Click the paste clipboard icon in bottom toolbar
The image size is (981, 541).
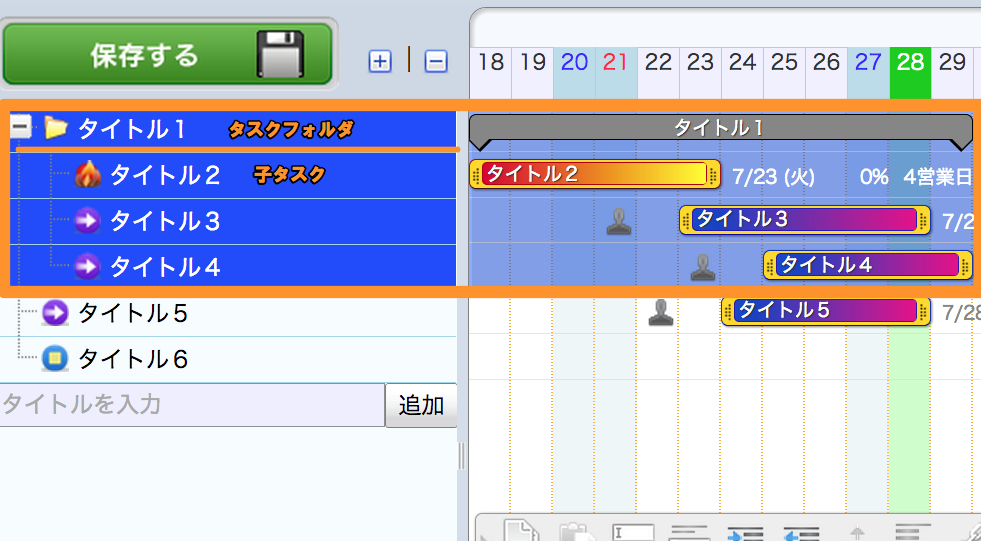coord(577,532)
